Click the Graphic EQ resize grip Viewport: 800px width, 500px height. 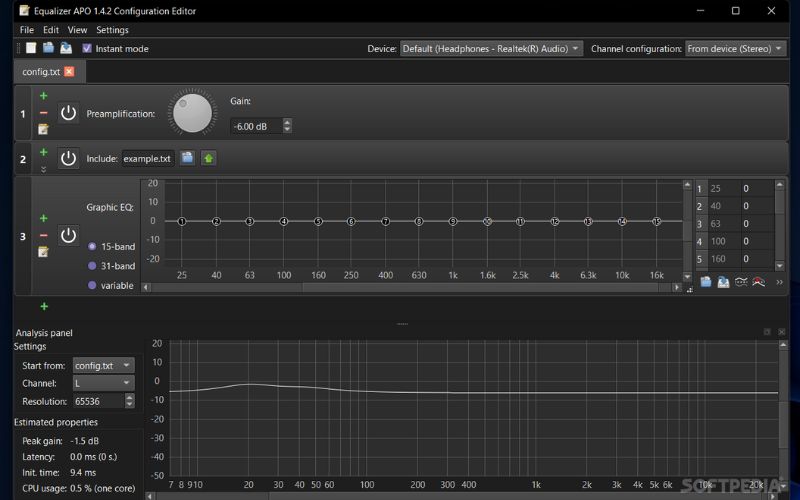point(689,290)
